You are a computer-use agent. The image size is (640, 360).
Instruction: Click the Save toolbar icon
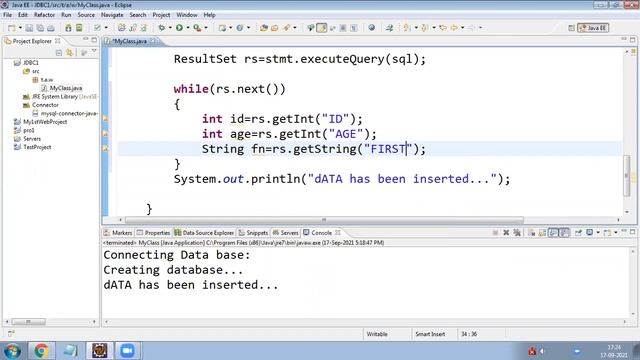[x=29, y=28]
